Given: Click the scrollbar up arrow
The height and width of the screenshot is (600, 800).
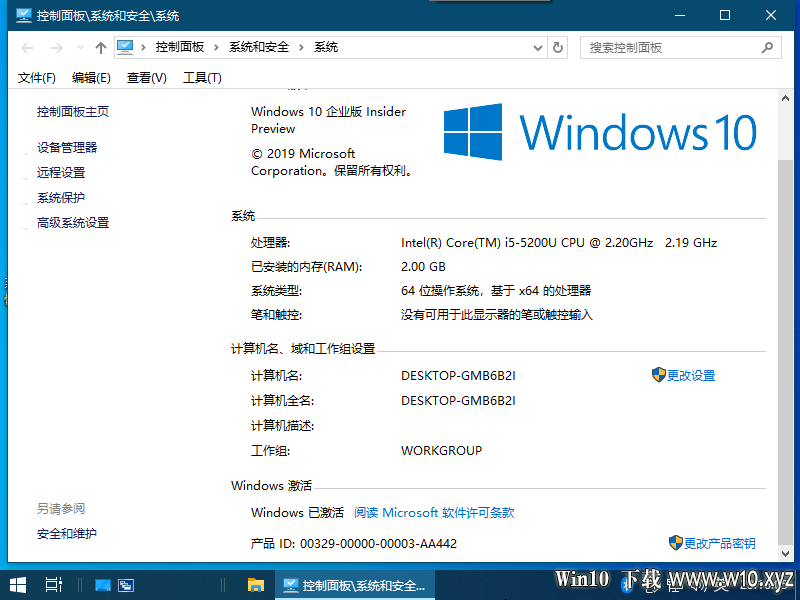Looking at the screenshot, I should (785, 98).
